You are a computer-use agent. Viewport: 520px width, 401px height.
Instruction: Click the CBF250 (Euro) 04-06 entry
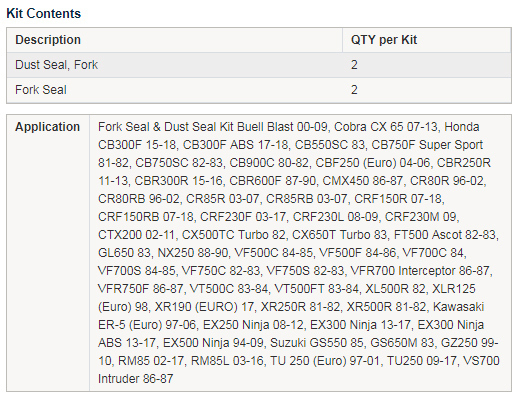click(x=373, y=163)
